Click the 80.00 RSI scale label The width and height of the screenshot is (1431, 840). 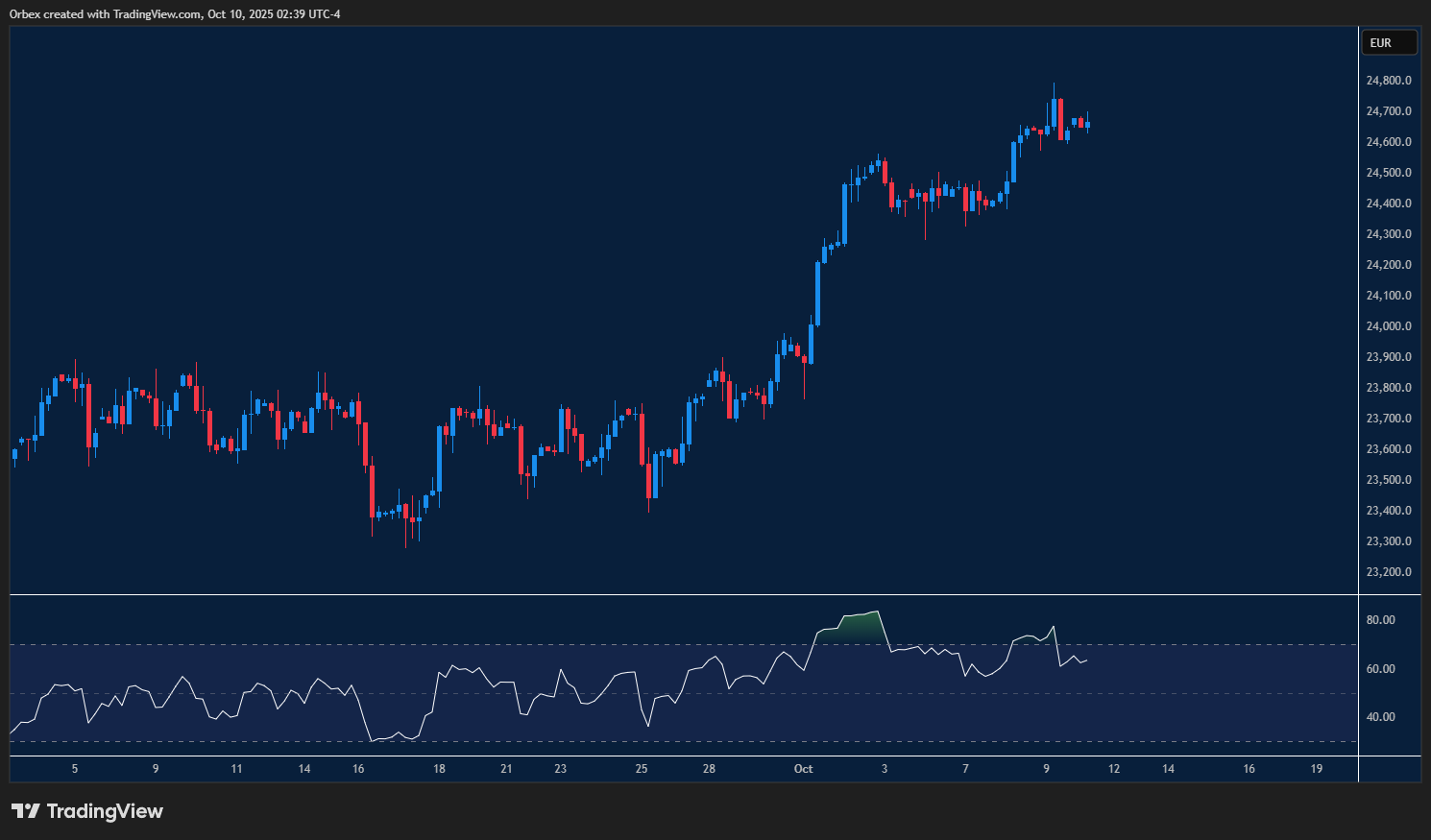1380,620
